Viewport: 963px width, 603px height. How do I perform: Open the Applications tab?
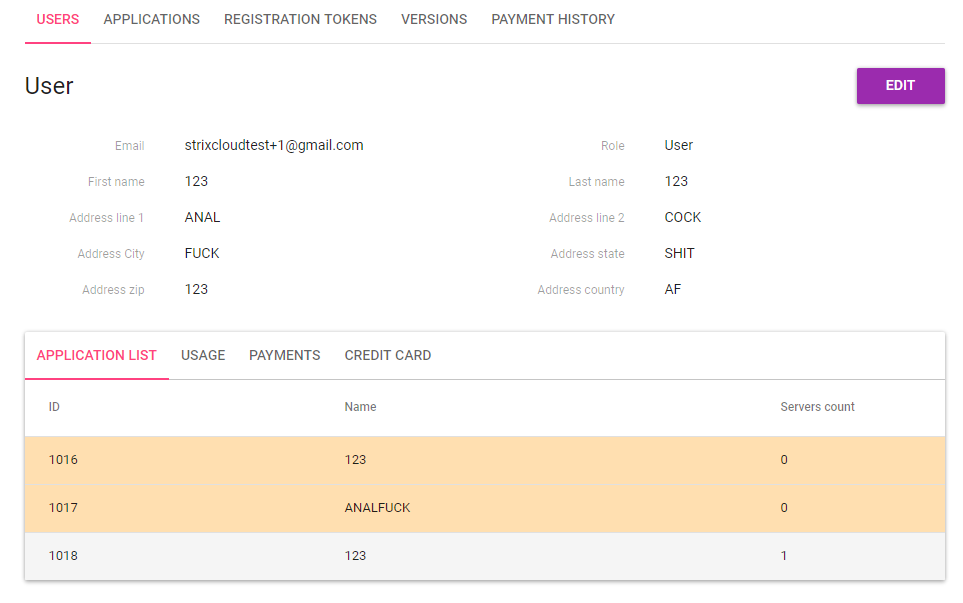(151, 20)
